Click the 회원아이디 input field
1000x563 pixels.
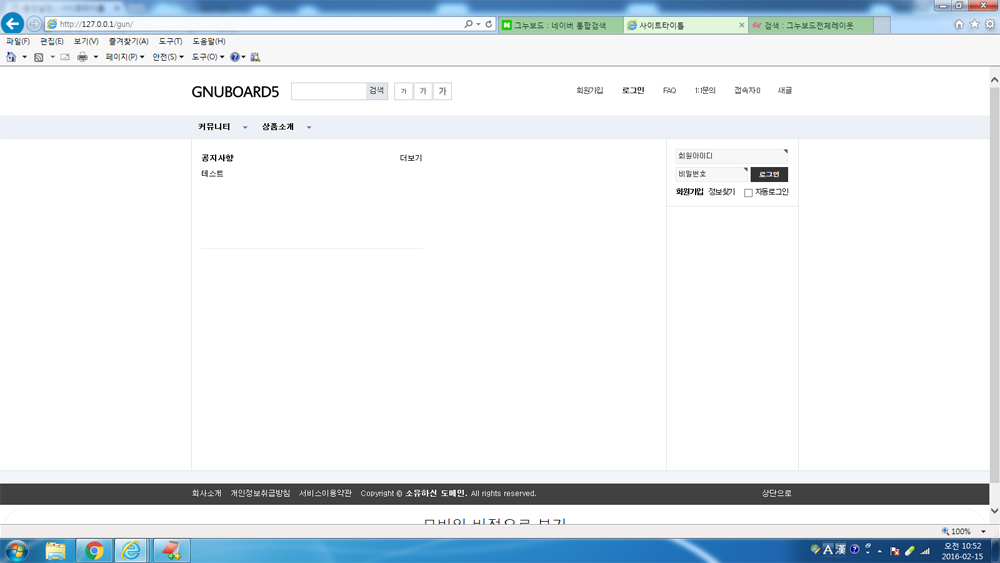pos(730,156)
